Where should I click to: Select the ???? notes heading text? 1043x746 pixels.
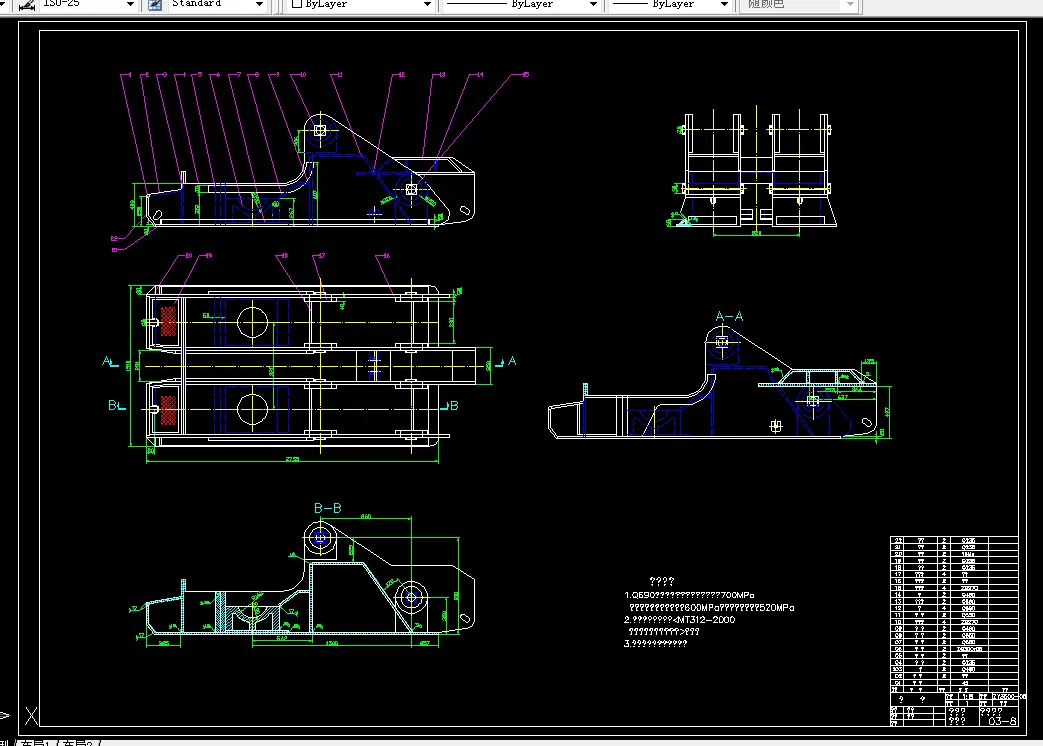[662, 581]
